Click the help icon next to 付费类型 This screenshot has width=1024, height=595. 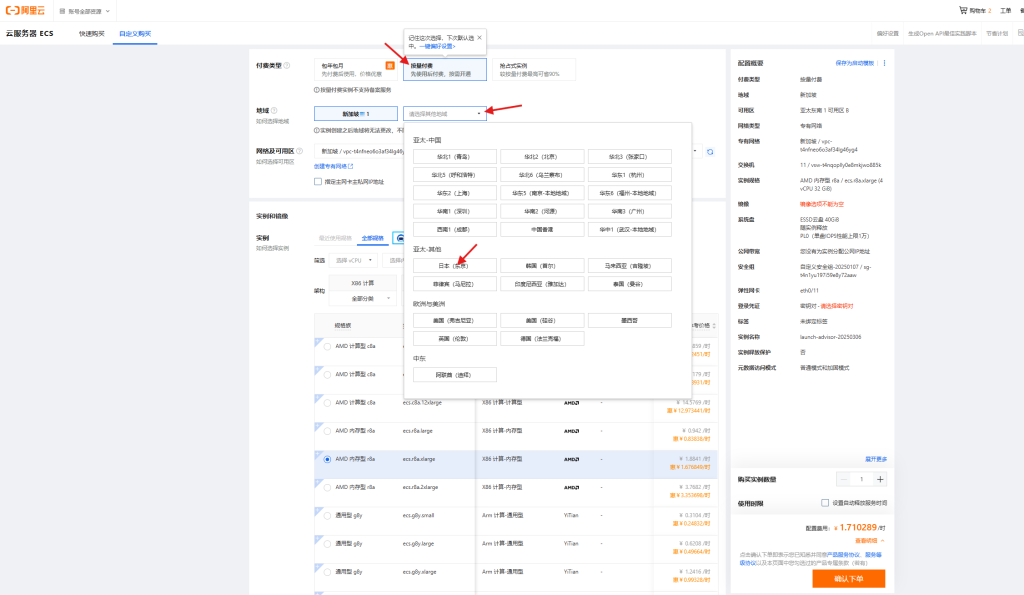tap(287, 66)
